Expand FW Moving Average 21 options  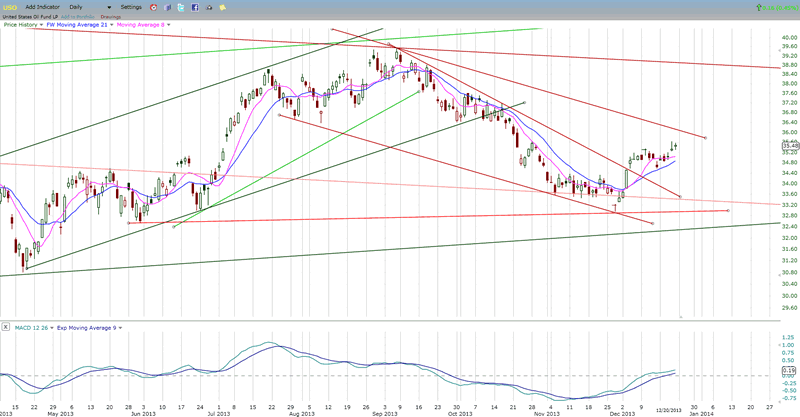point(112,24)
